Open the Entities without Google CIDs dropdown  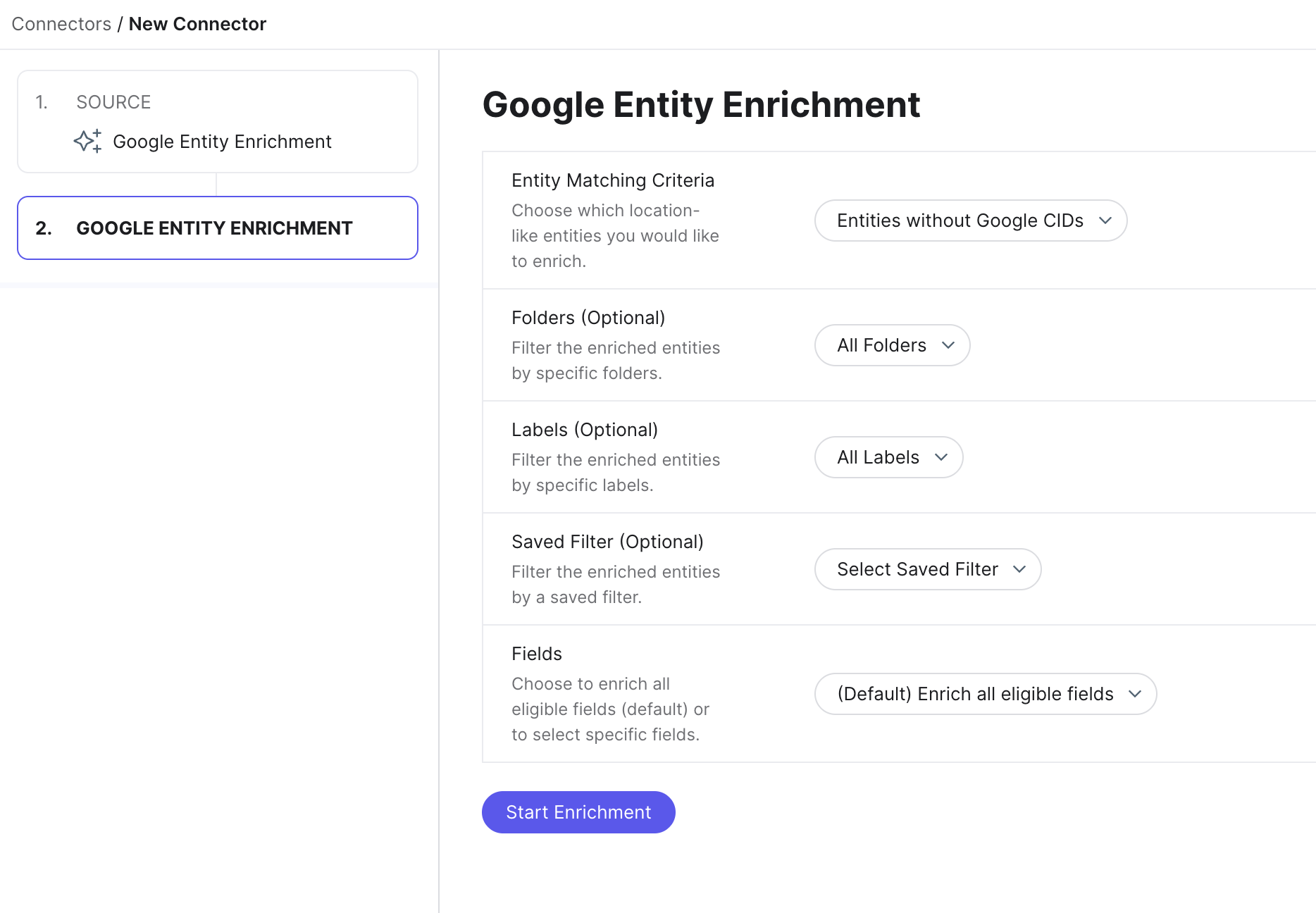(x=971, y=221)
